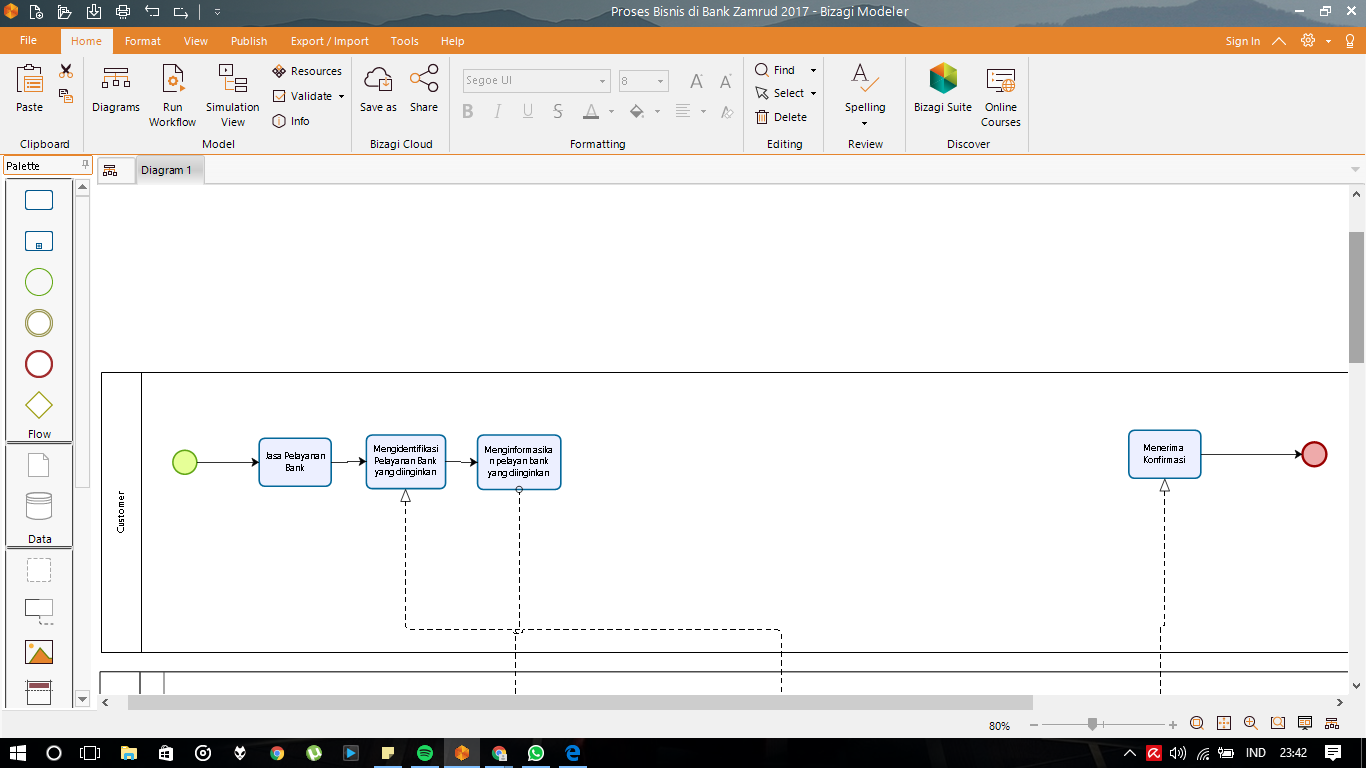Screen dimensions: 1366x768
Task: Open Simulation View from the Model group
Action: pyautogui.click(x=232, y=95)
